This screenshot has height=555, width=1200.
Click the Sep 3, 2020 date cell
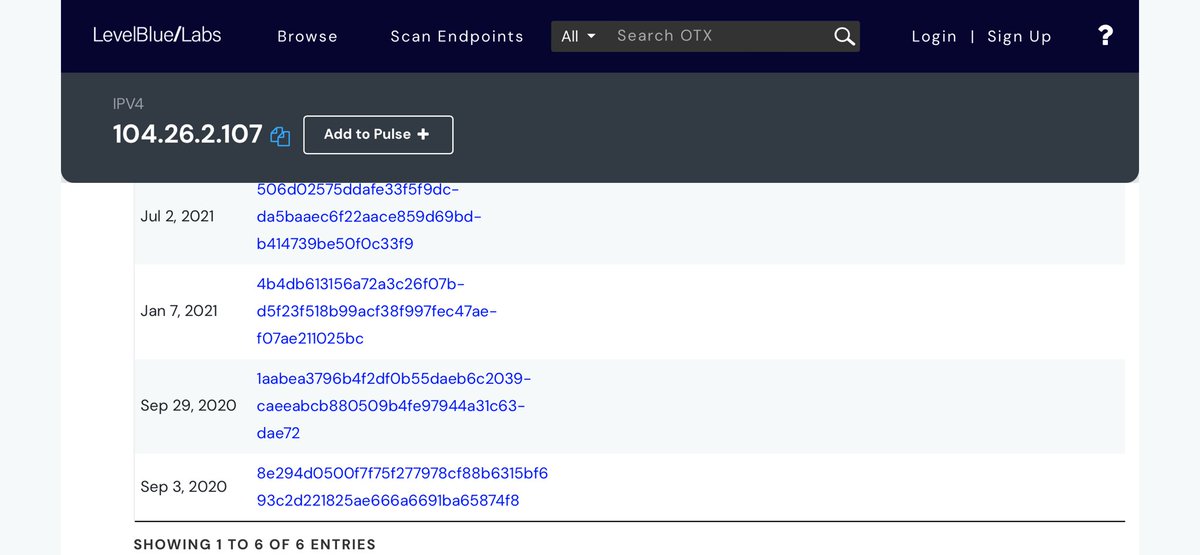[183, 486]
